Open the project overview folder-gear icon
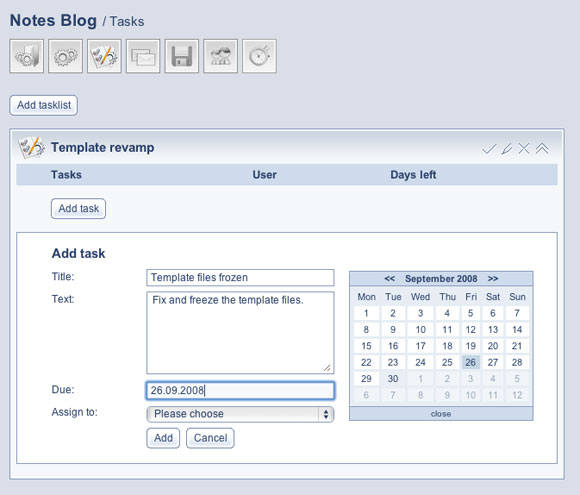The height and width of the screenshot is (495, 580). [27, 56]
